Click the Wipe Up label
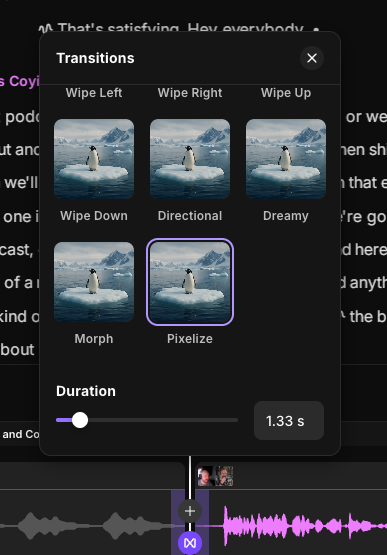 pos(286,93)
